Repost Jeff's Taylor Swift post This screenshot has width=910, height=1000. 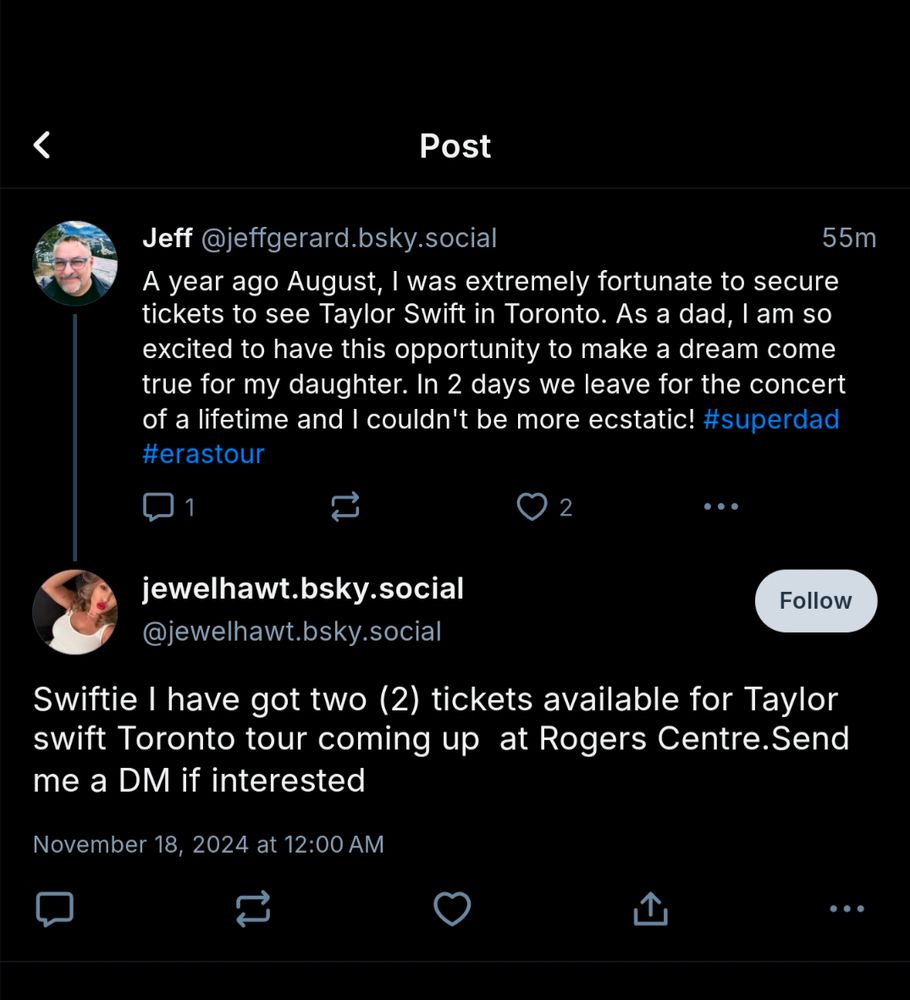click(345, 507)
